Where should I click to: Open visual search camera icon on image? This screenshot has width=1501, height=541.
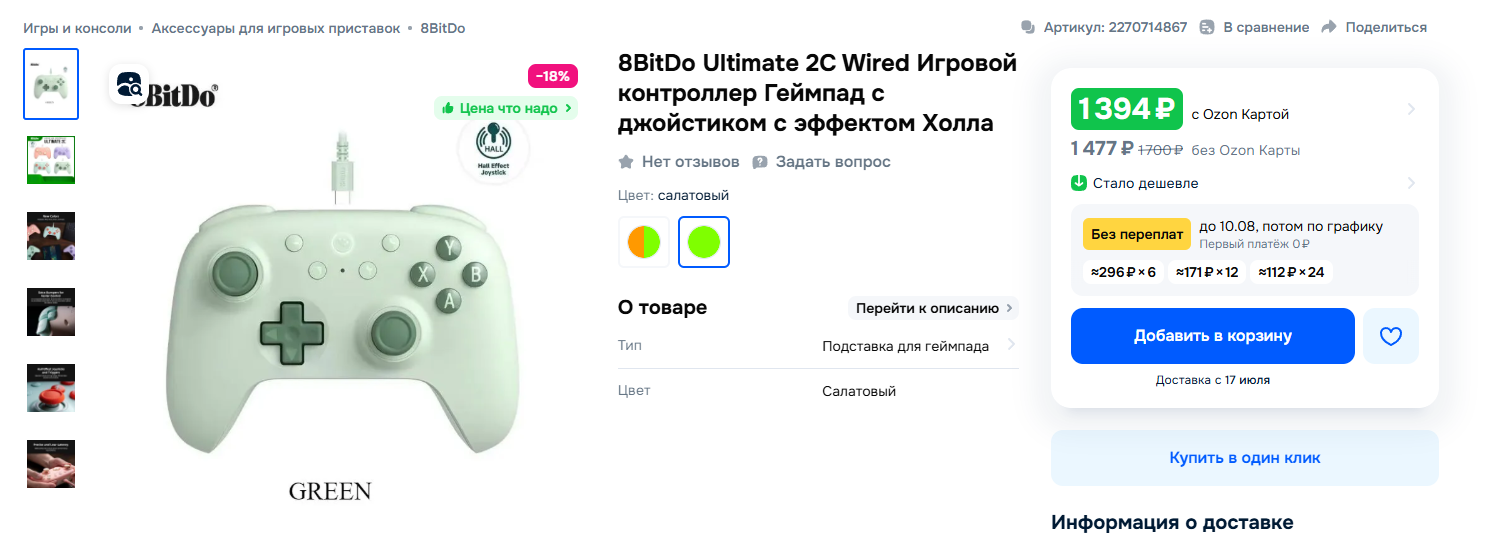pos(129,84)
